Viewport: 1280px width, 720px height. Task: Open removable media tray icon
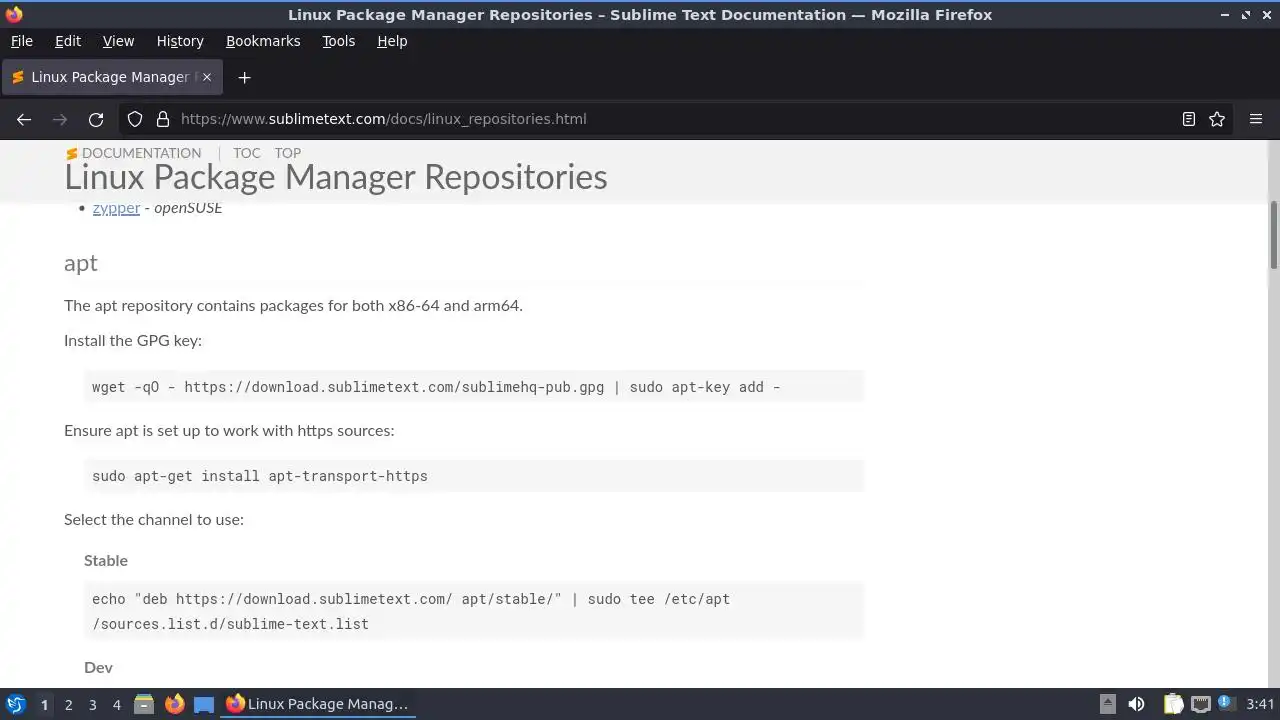(x=1108, y=704)
